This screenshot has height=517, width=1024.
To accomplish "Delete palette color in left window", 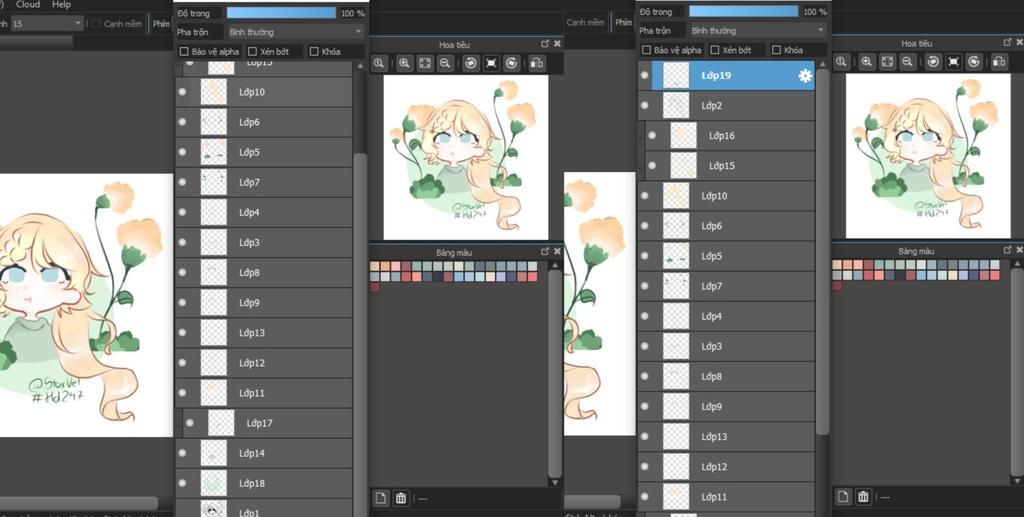I will point(401,498).
